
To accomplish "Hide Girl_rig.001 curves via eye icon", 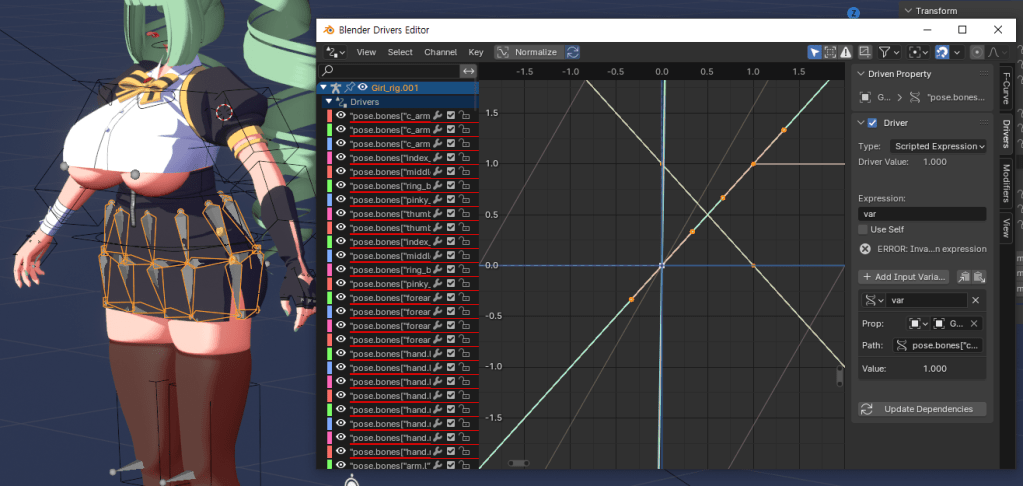I will (x=362, y=88).
